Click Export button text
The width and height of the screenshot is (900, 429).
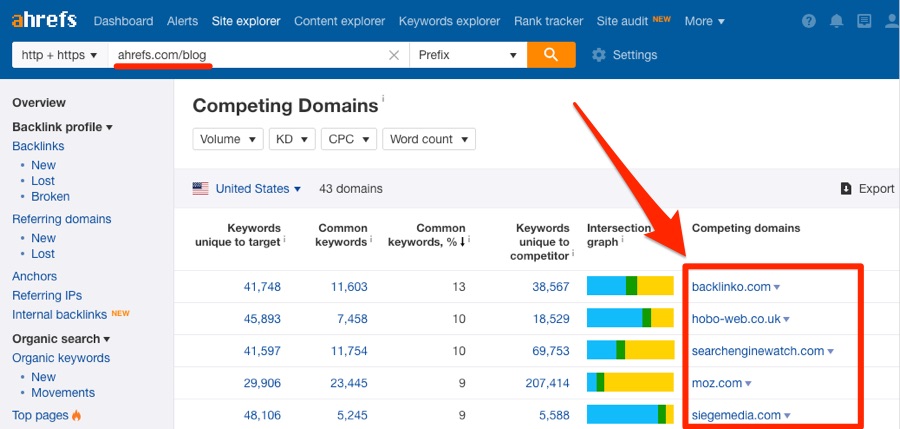(x=876, y=188)
